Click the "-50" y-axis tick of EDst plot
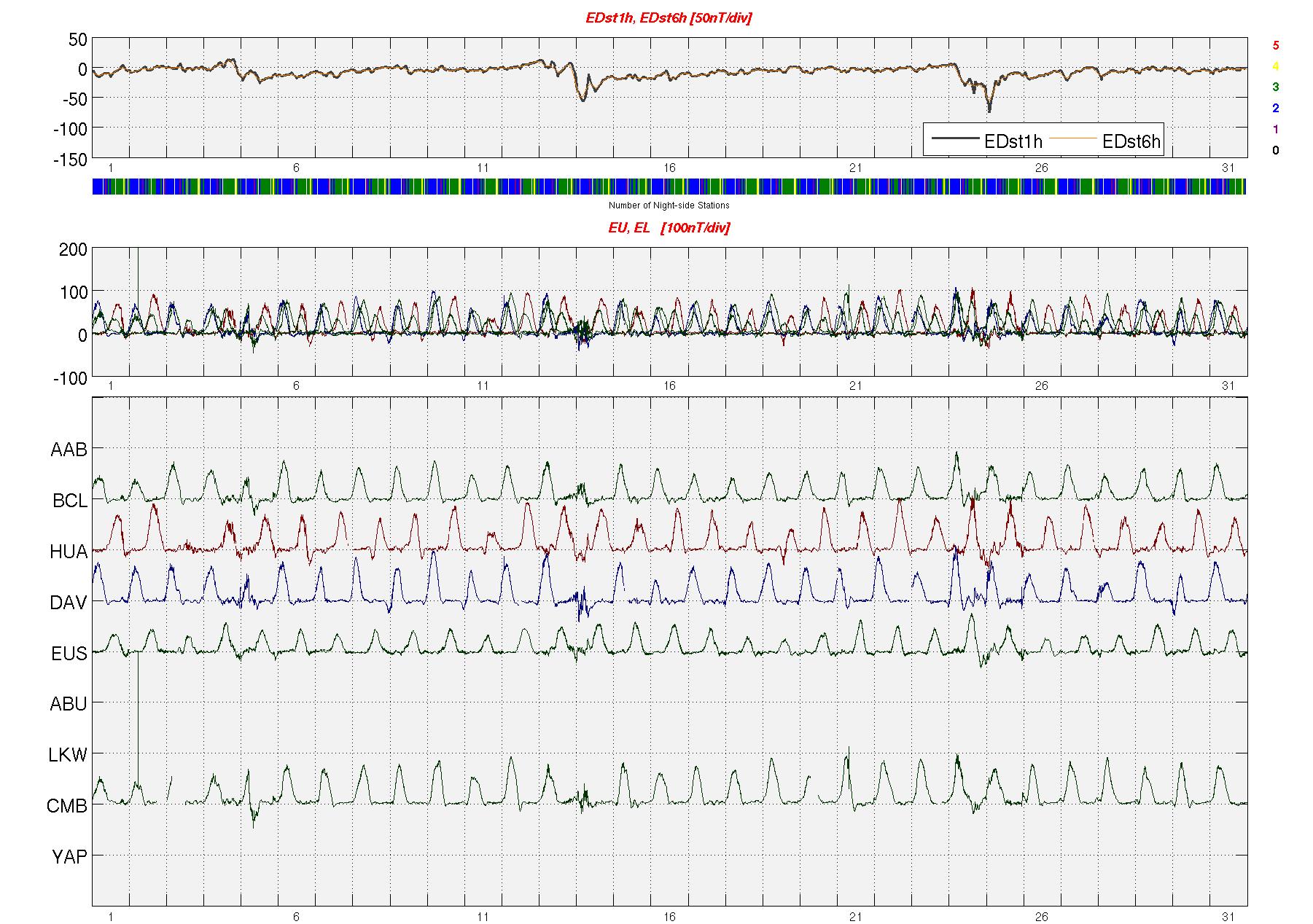The image size is (1313, 924). (74, 100)
